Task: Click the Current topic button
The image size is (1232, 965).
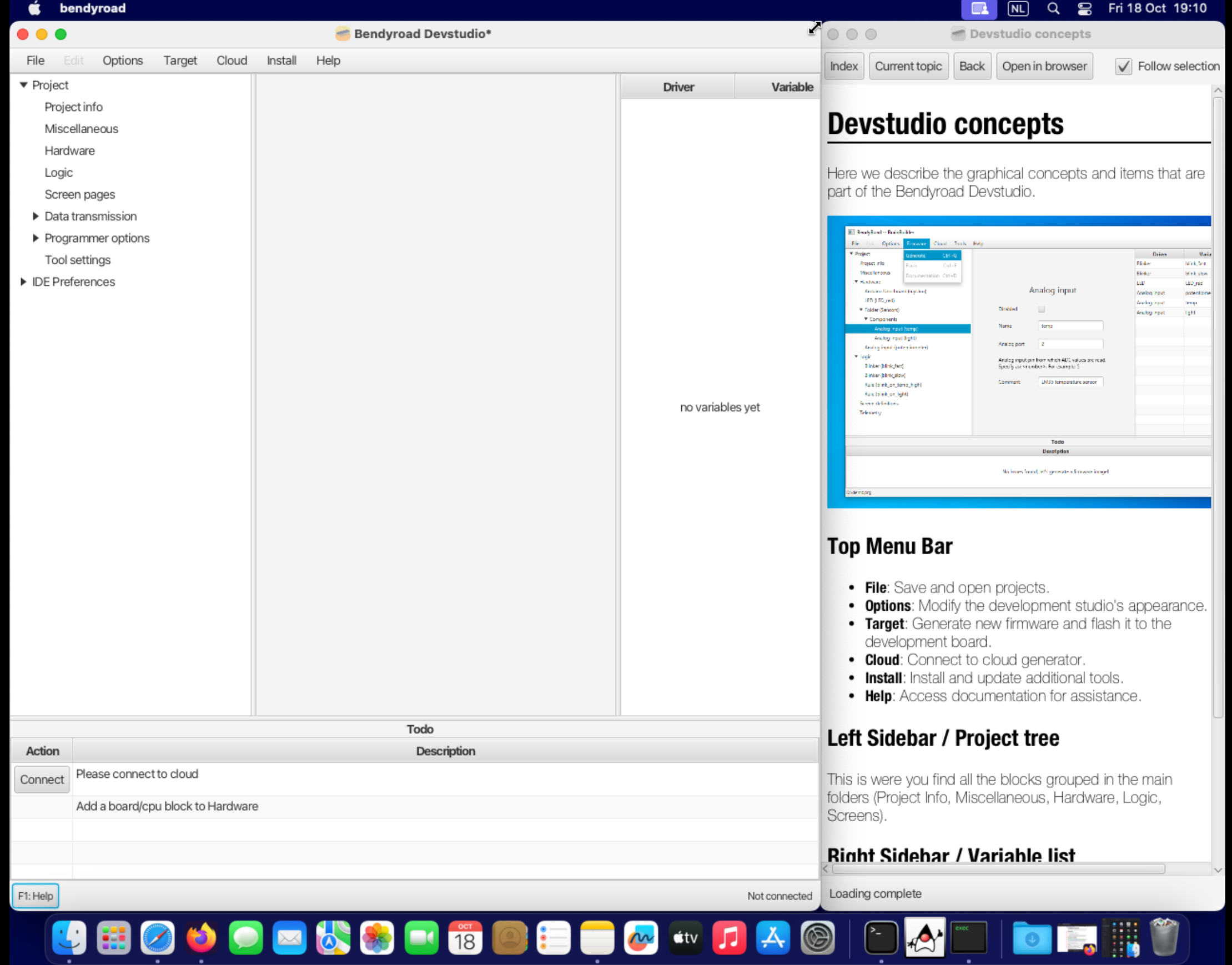Action: click(908, 67)
